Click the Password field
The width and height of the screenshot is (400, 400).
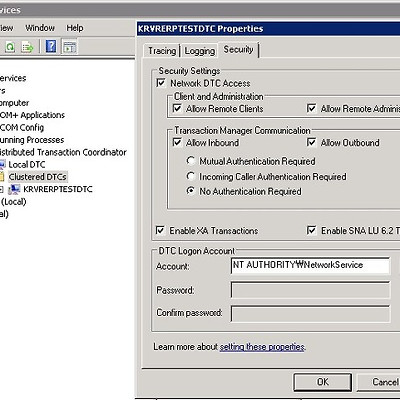point(310,290)
